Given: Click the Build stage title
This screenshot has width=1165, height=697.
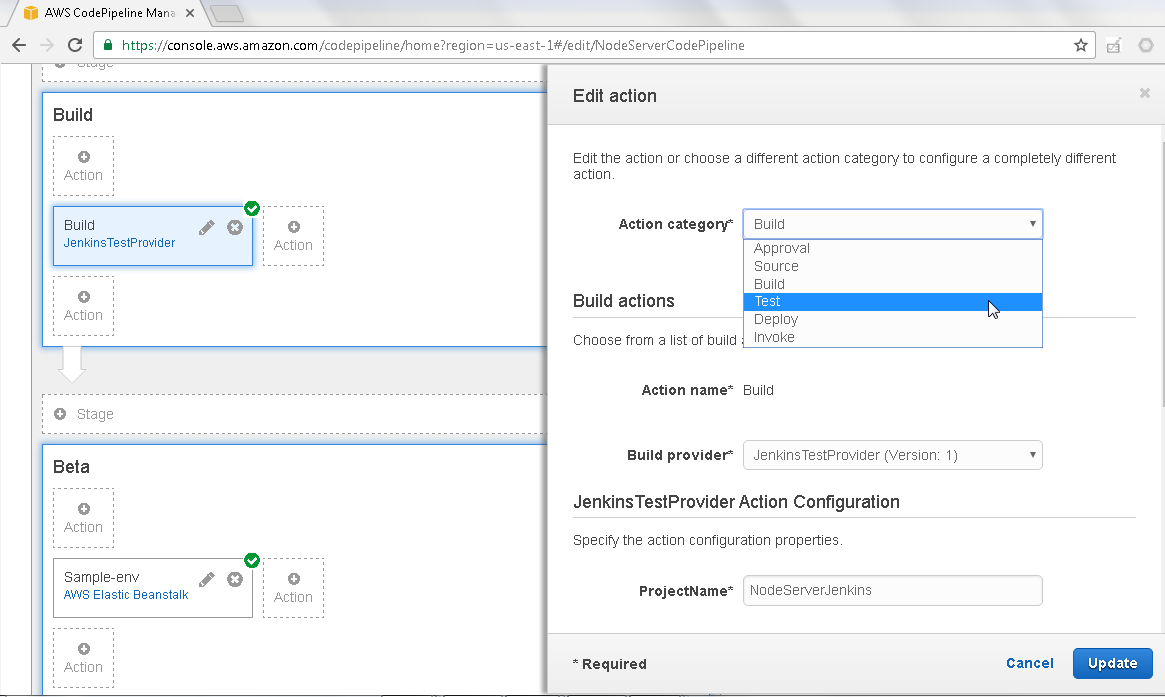Looking at the screenshot, I should (x=73, y=115).
